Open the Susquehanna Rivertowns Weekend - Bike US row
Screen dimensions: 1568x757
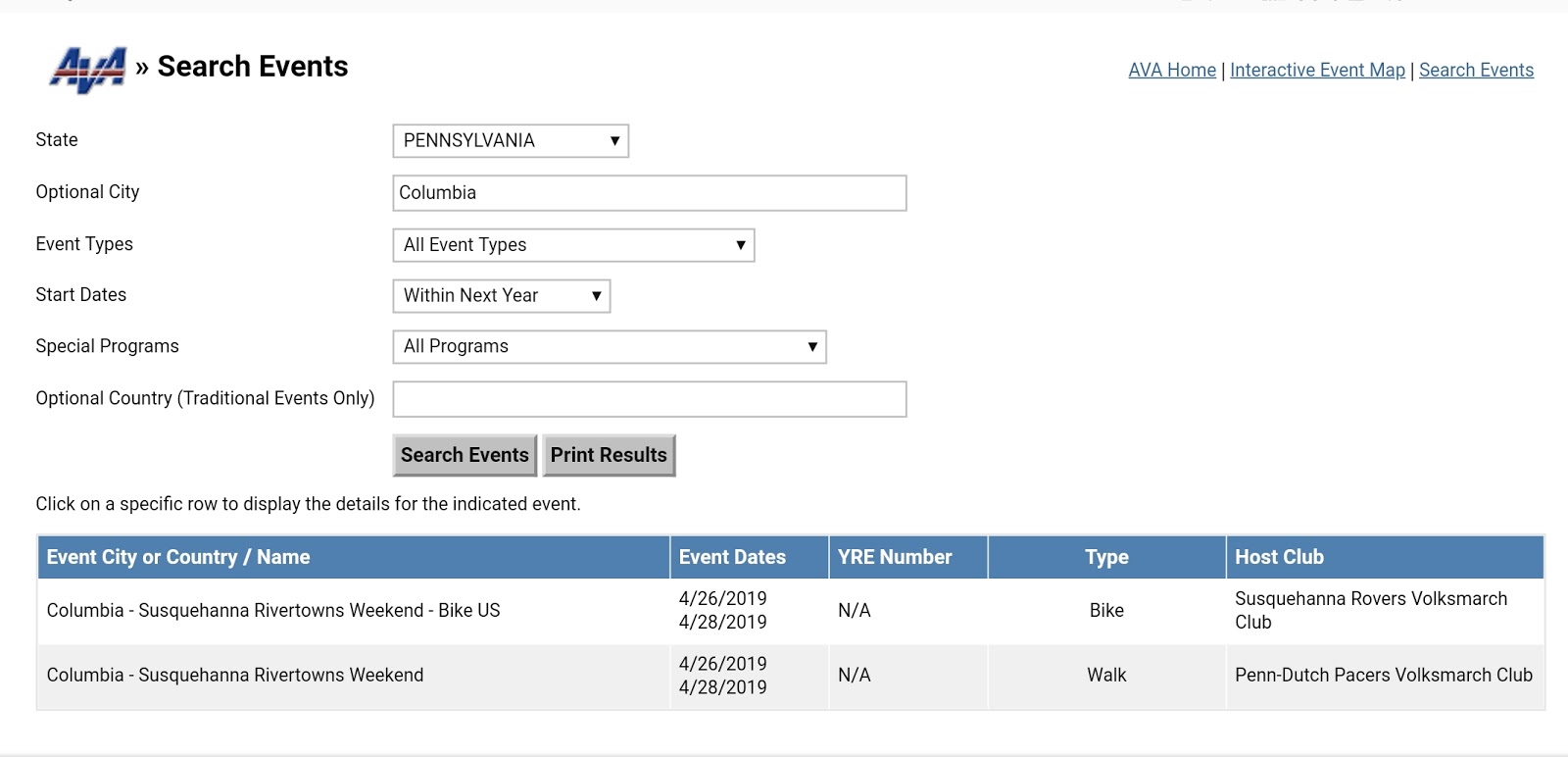273,611
